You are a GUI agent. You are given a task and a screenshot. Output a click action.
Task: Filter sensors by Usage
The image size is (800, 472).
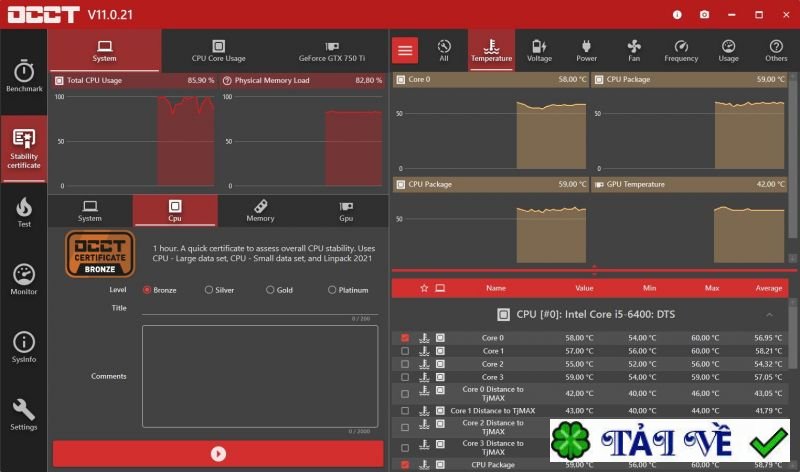[729, 51]
